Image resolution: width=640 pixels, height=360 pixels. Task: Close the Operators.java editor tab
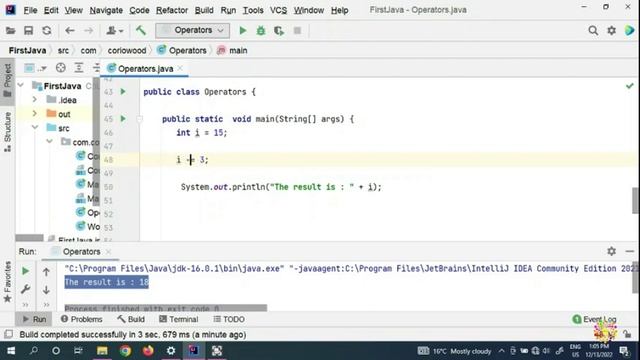click(x=180, y=68)
